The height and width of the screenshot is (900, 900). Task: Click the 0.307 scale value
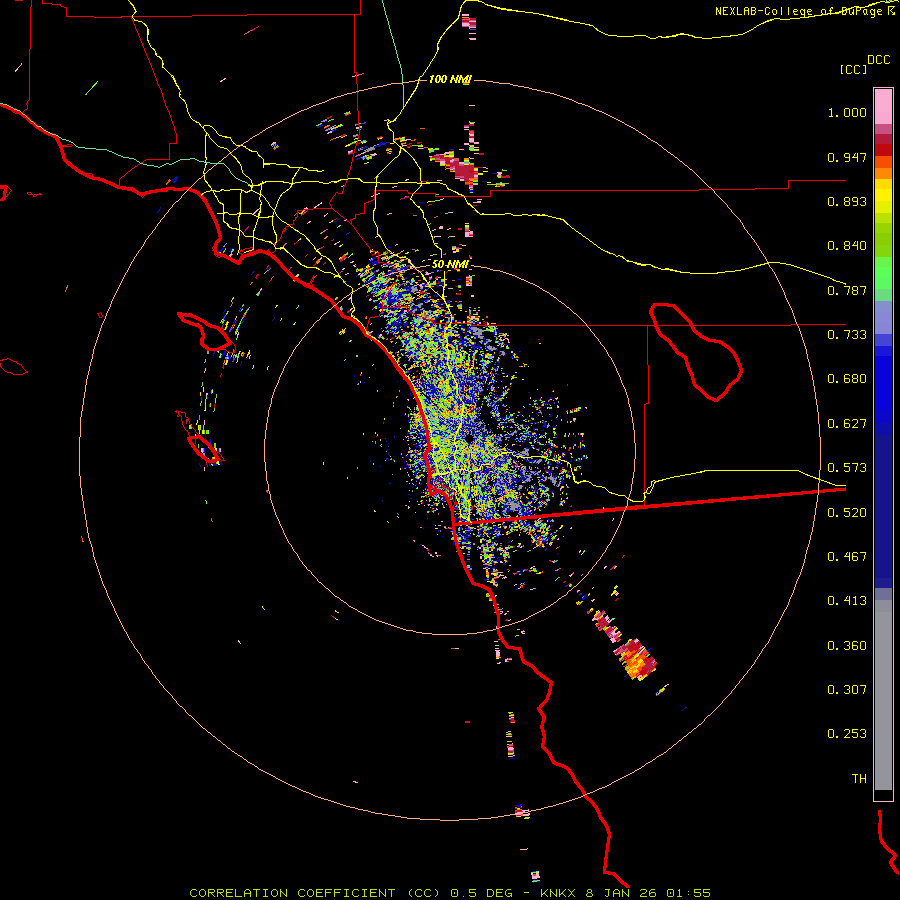tap(847, 690)
